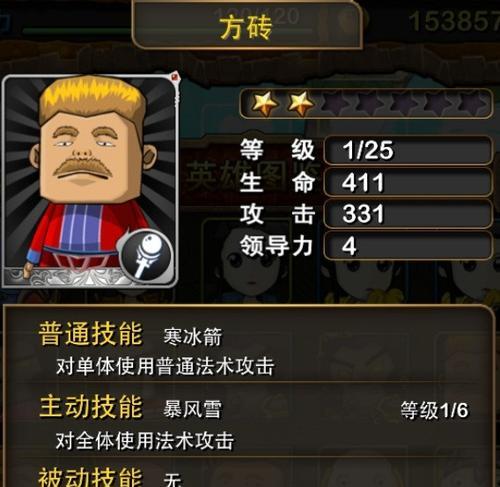The width and height of the screenshot is (500, 487).
Task: Tap the level value 1/25 field
Action: pos(408,150)
